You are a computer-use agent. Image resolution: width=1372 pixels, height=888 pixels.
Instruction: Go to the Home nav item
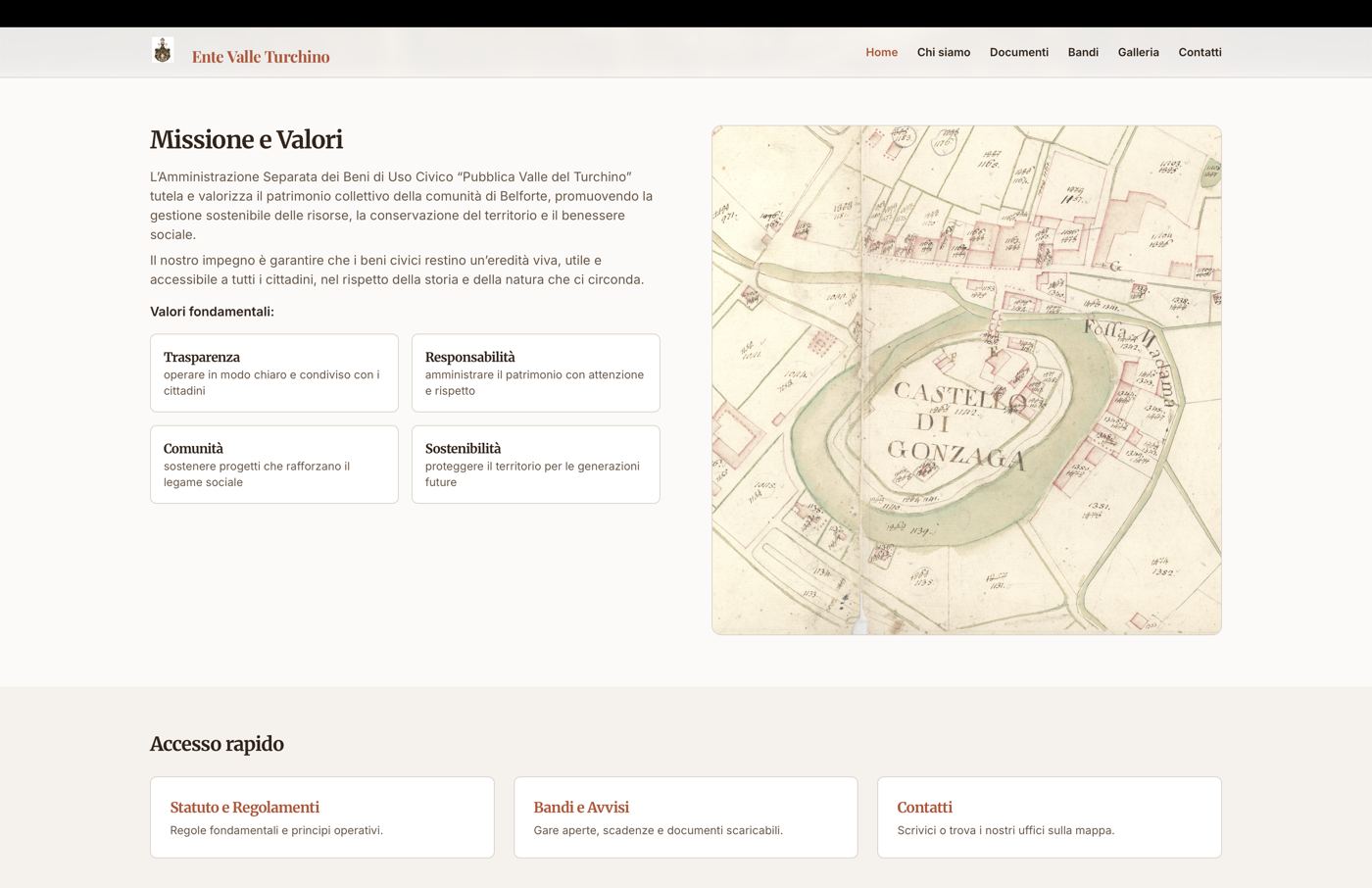(x=881, y=52)
